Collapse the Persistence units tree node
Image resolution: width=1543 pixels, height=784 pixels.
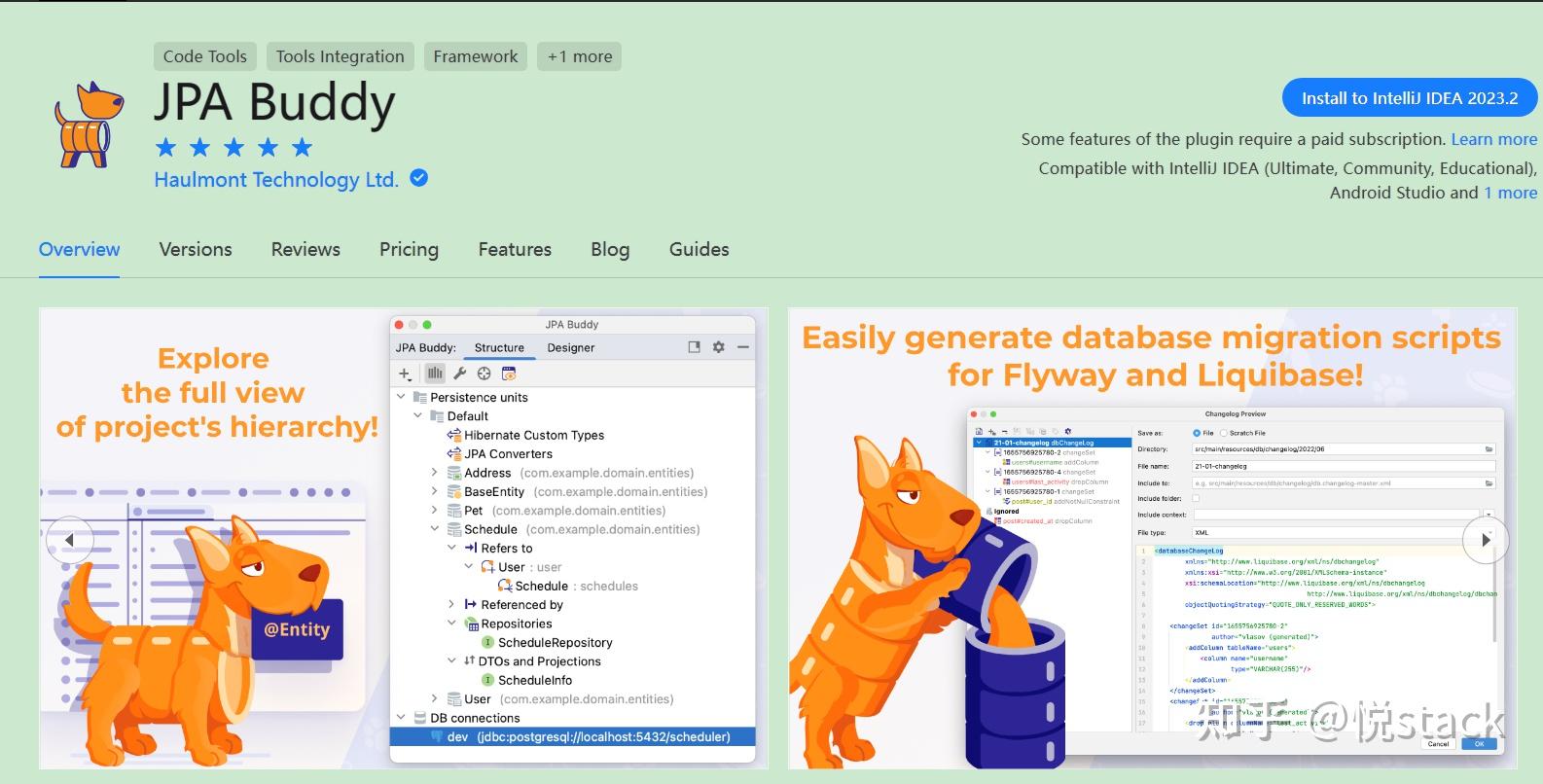click(x=401, y=397)
